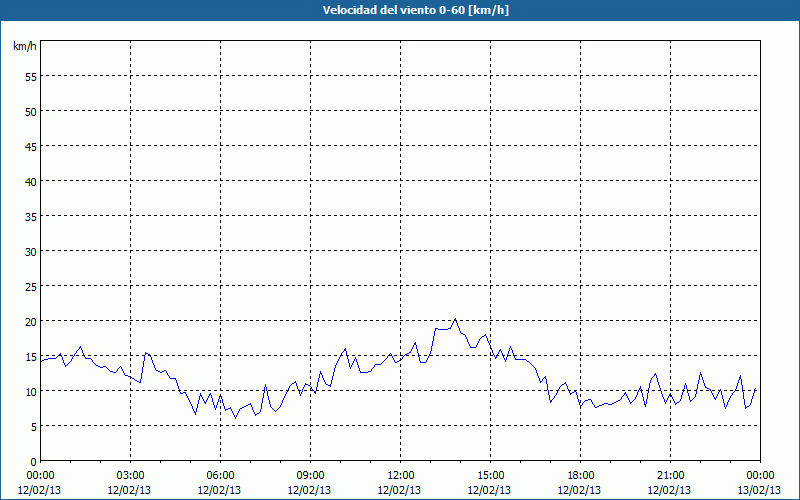Click the y-axis label '15'

pos(31,357)
